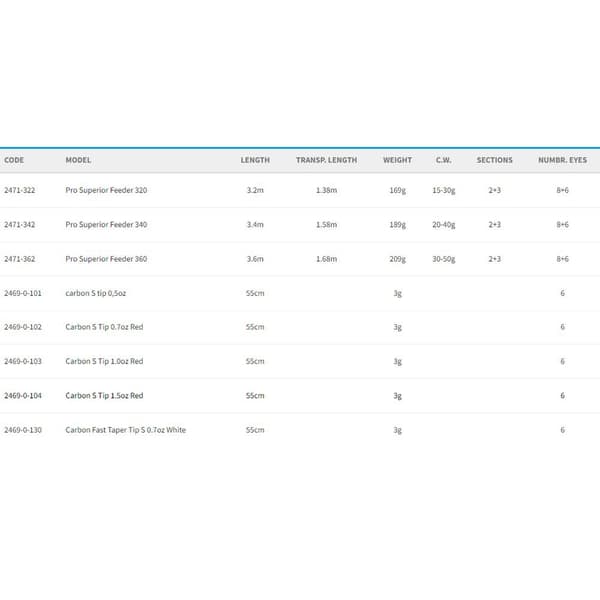Click the 189g weight value

pyautogui.click(x=398, y=225)
